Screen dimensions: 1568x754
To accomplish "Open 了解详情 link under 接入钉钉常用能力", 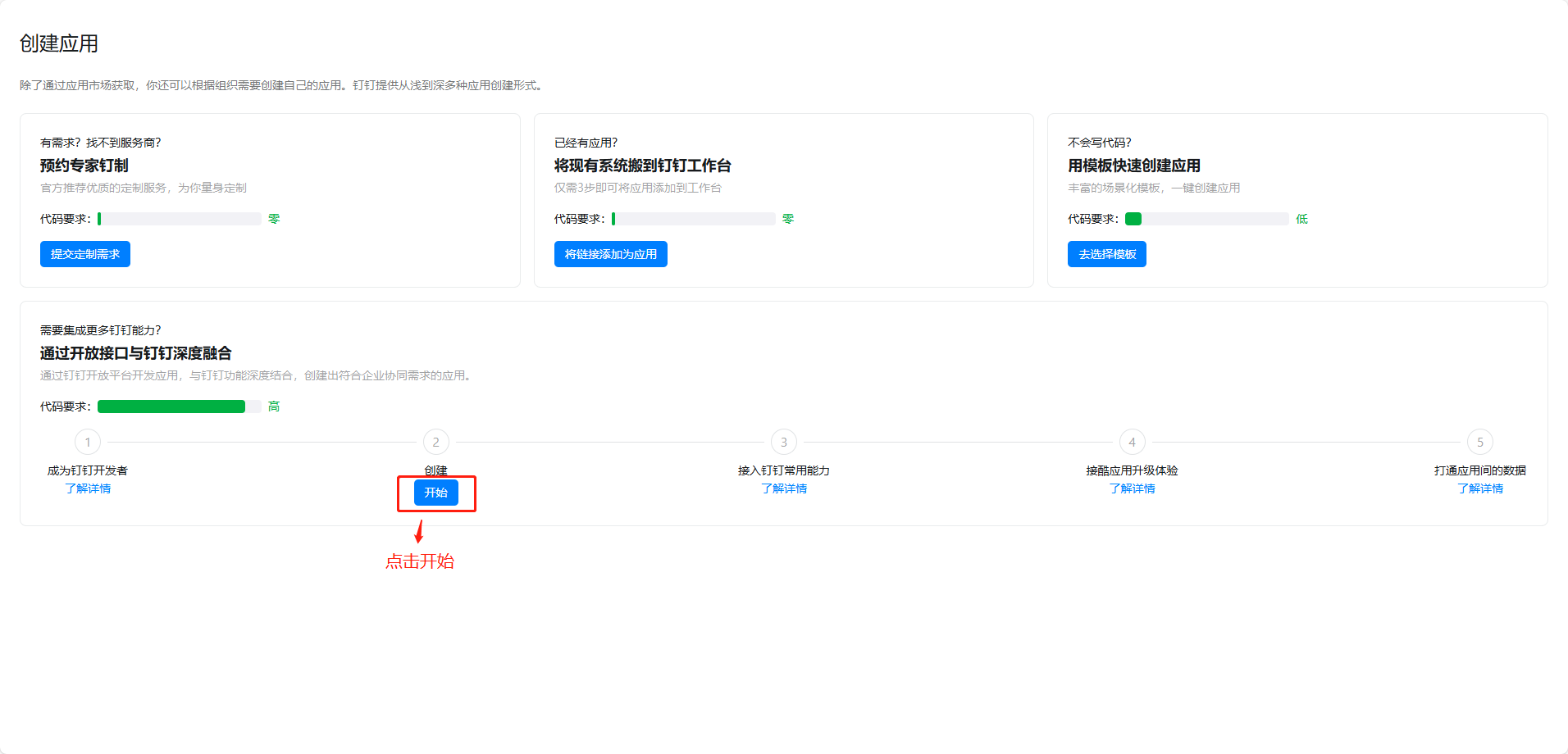I will pos(784,488).
